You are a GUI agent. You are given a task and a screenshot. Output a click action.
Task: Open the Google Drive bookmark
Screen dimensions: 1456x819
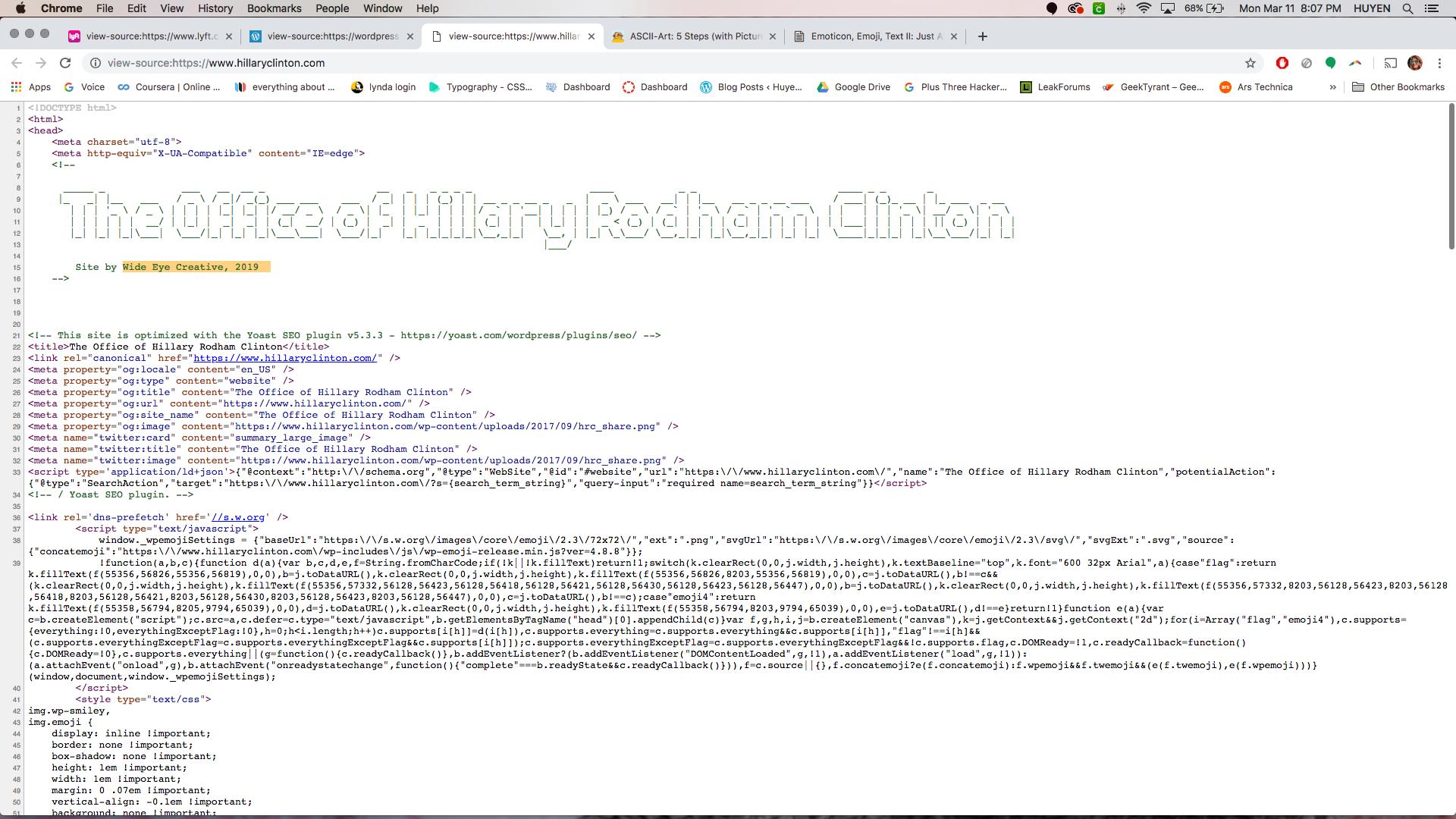853,87
